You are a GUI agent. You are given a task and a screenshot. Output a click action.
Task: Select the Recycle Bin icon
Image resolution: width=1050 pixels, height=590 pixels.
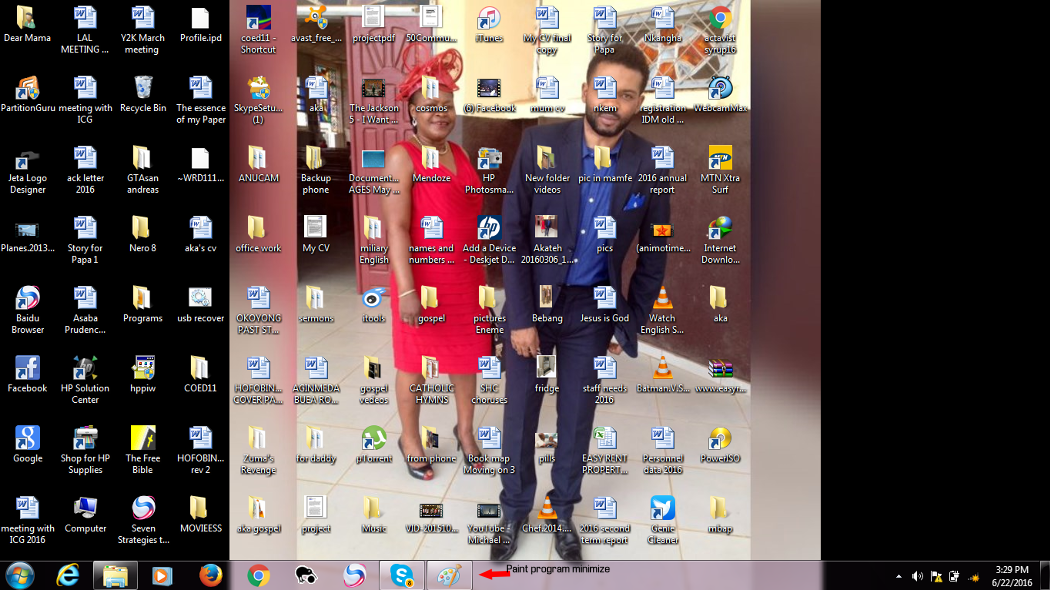coord(143,94)
